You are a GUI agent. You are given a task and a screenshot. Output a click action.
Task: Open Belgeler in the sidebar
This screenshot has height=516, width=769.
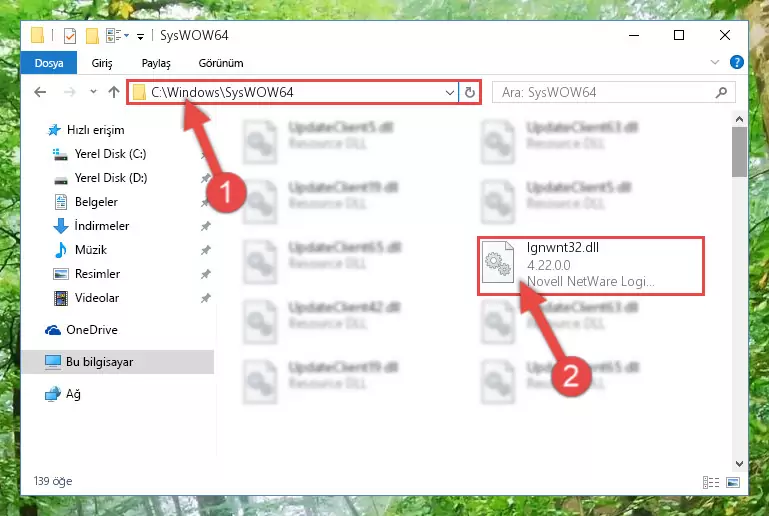coord(96,202)
